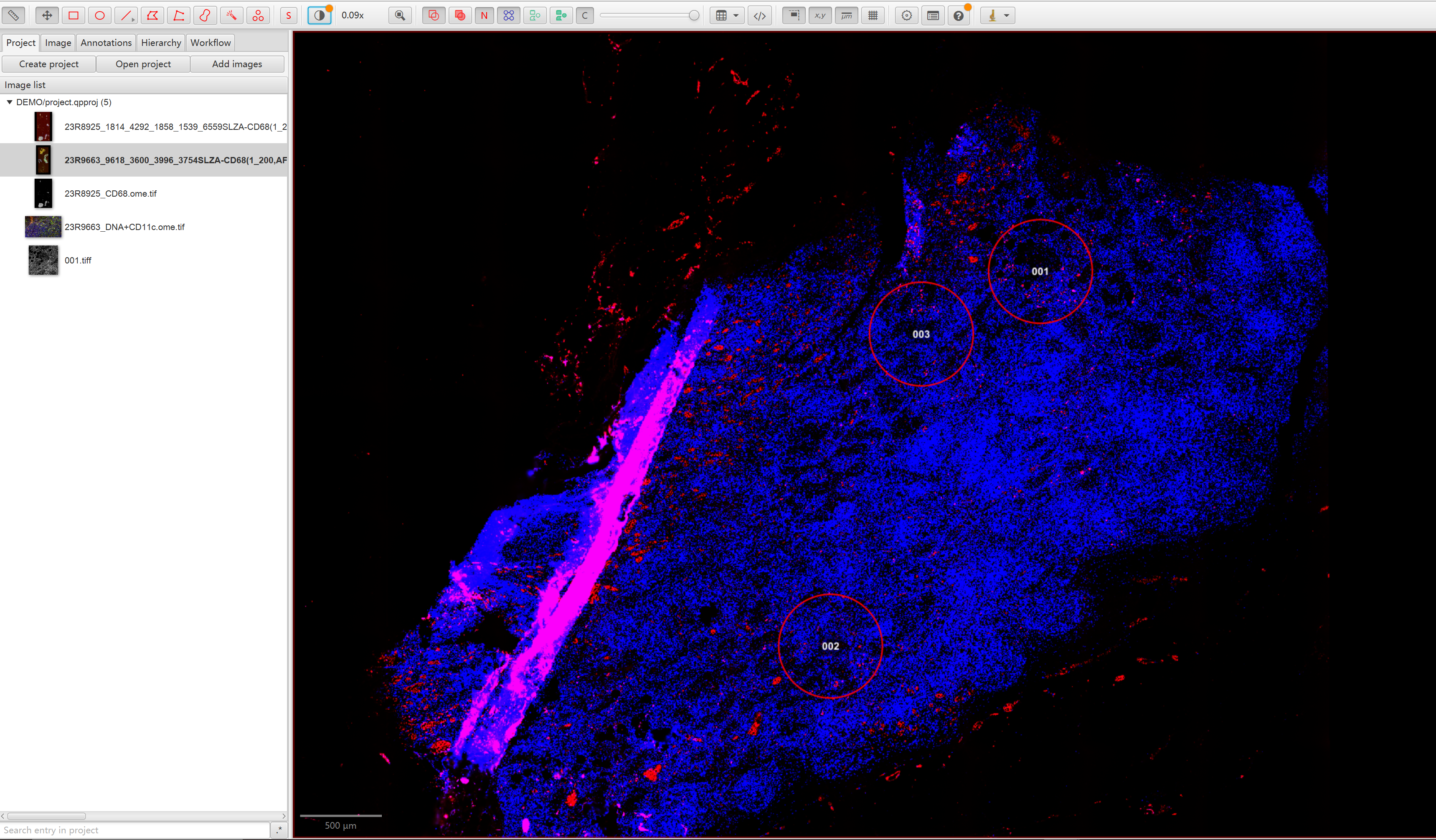Open the Brightness and contrast dialog
Image resolution: width=1436 pixels, height=840 pixels.
coord(320,15)
